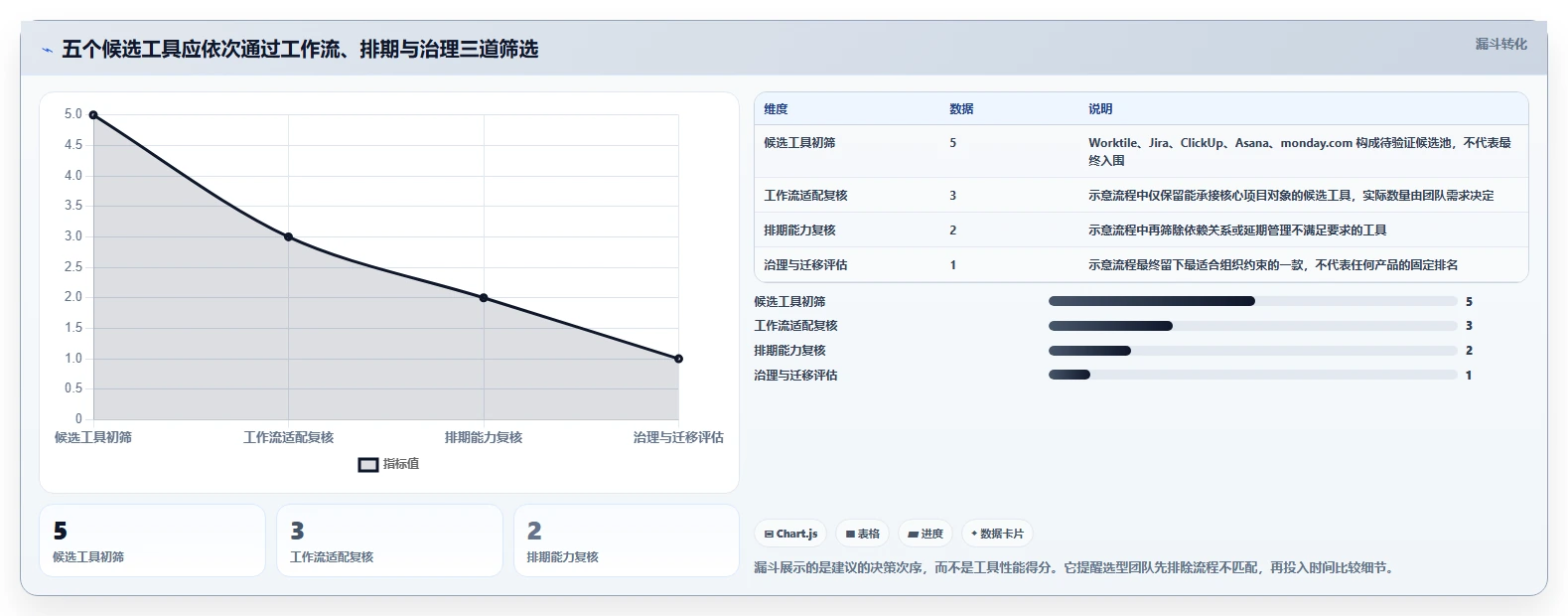The image size is (1568, 616).
Task: Click the lightning icon beside the title
Action: (x=47, y=50)
